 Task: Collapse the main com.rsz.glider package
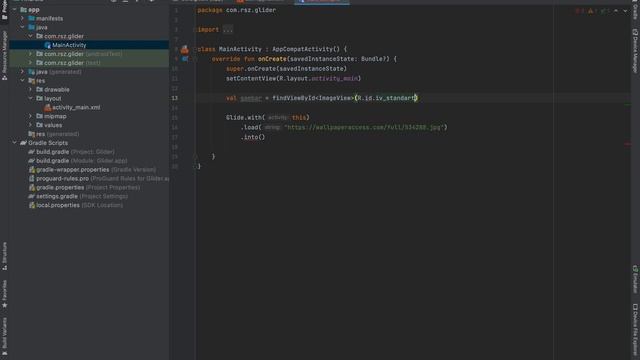[x=31, y=36]
